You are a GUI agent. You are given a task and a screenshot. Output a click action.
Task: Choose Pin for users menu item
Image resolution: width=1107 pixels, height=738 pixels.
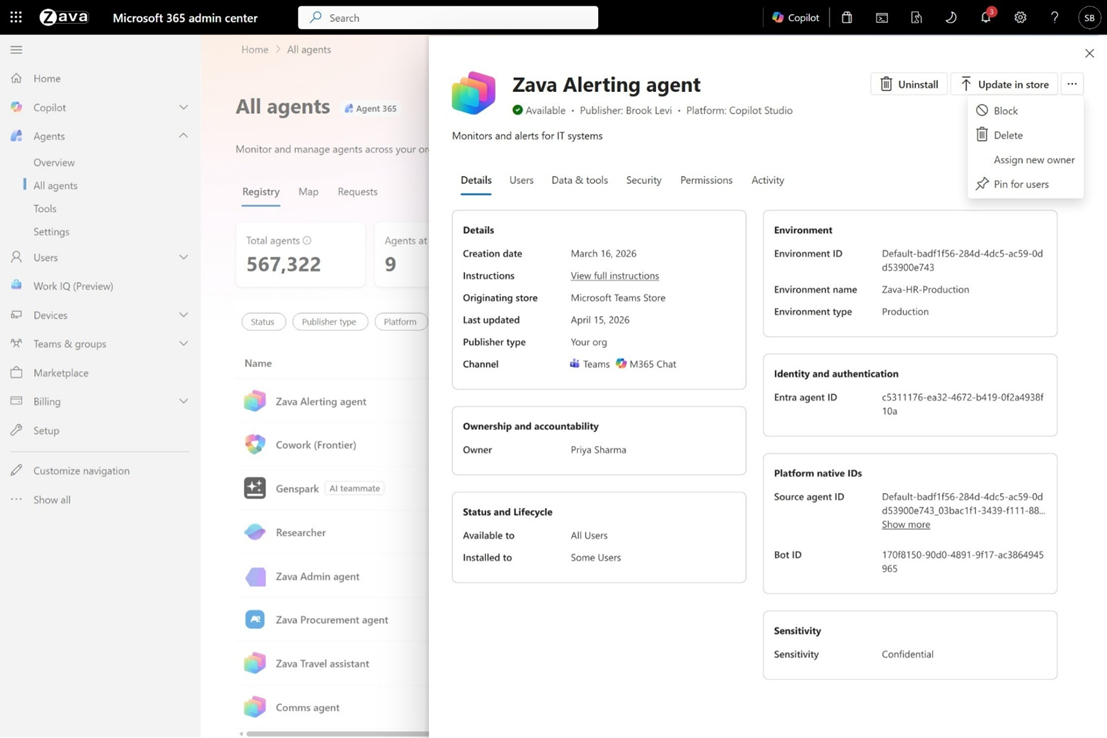click(x=1025, y=184)
